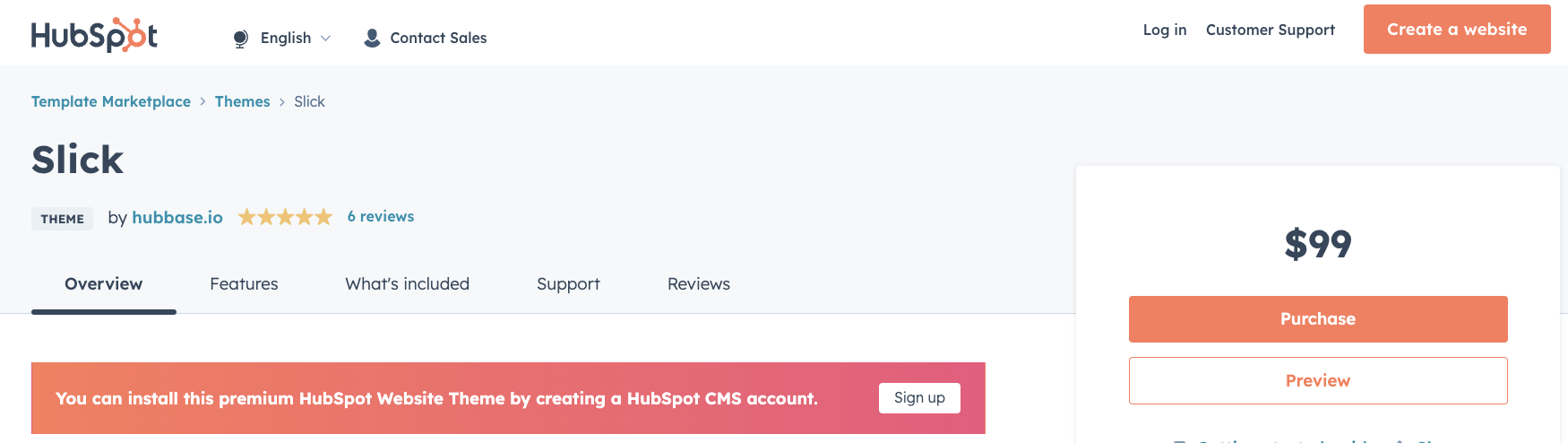Open Customer Support
Image resolution: width=1568 pixels, height=443 pixels.
(1270, 30)
